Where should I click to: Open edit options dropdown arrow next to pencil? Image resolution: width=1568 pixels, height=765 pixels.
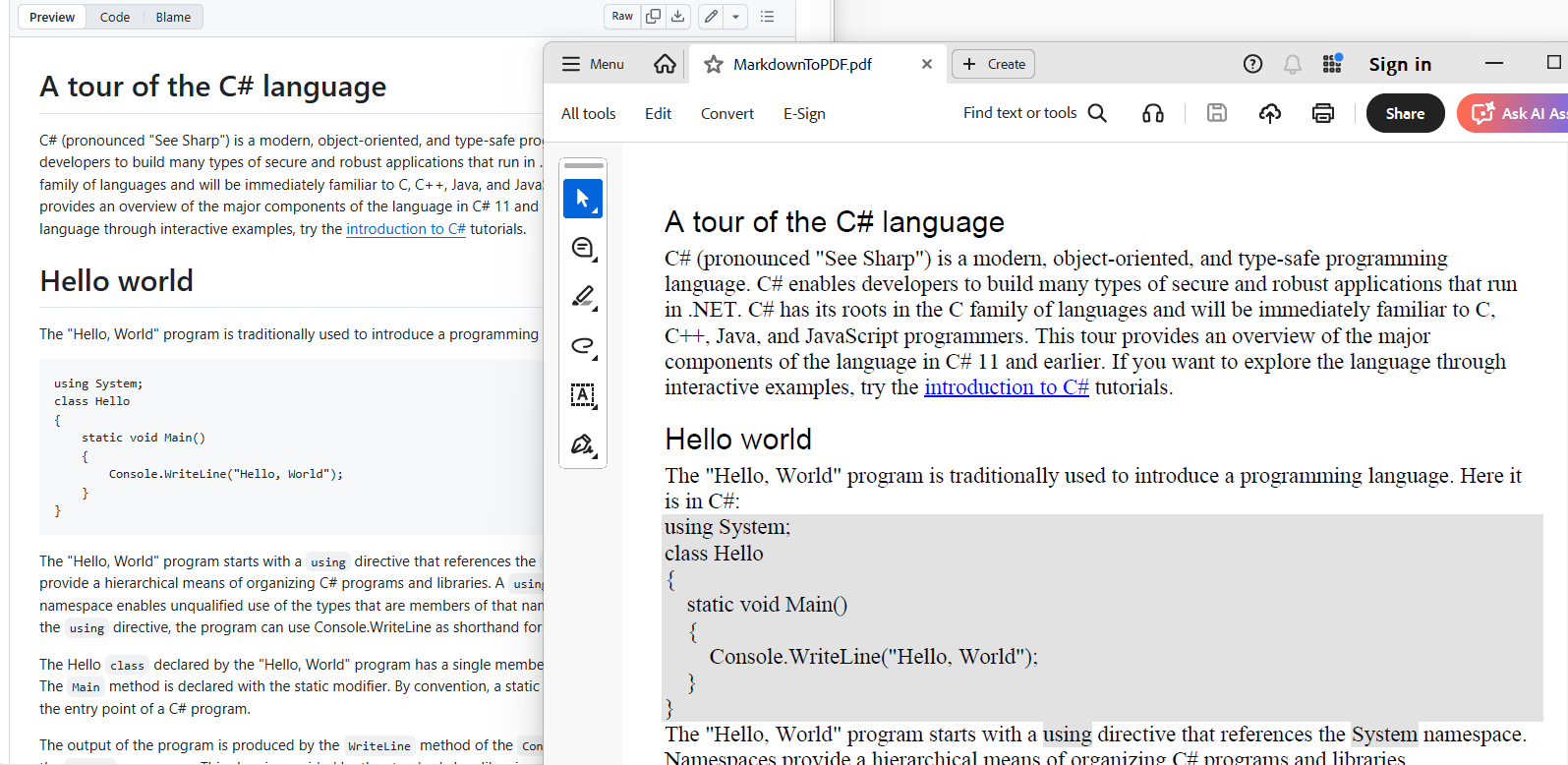(x=735, y=16)
